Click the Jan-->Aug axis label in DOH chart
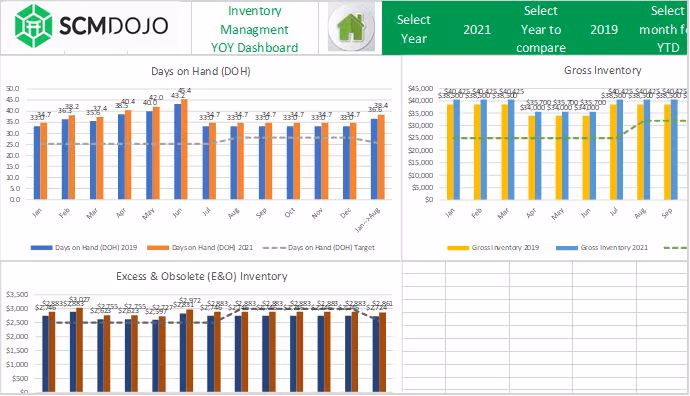690x396 pixels. (368, 219)
